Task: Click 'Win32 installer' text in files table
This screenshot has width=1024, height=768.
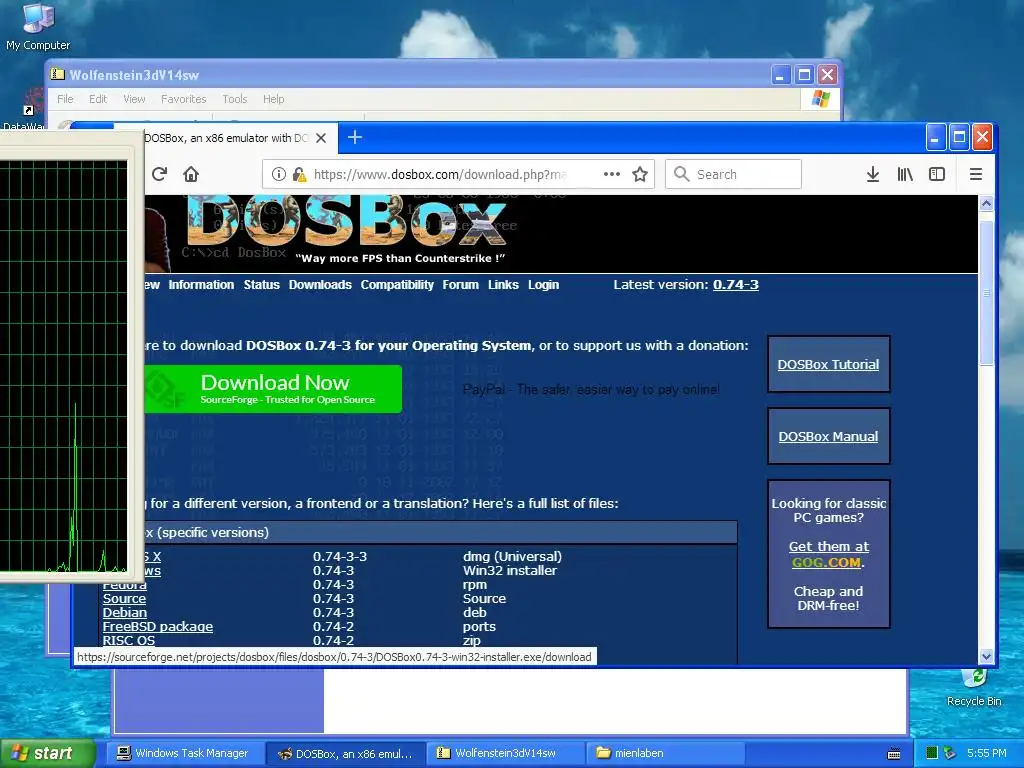Action: [509, 571]
